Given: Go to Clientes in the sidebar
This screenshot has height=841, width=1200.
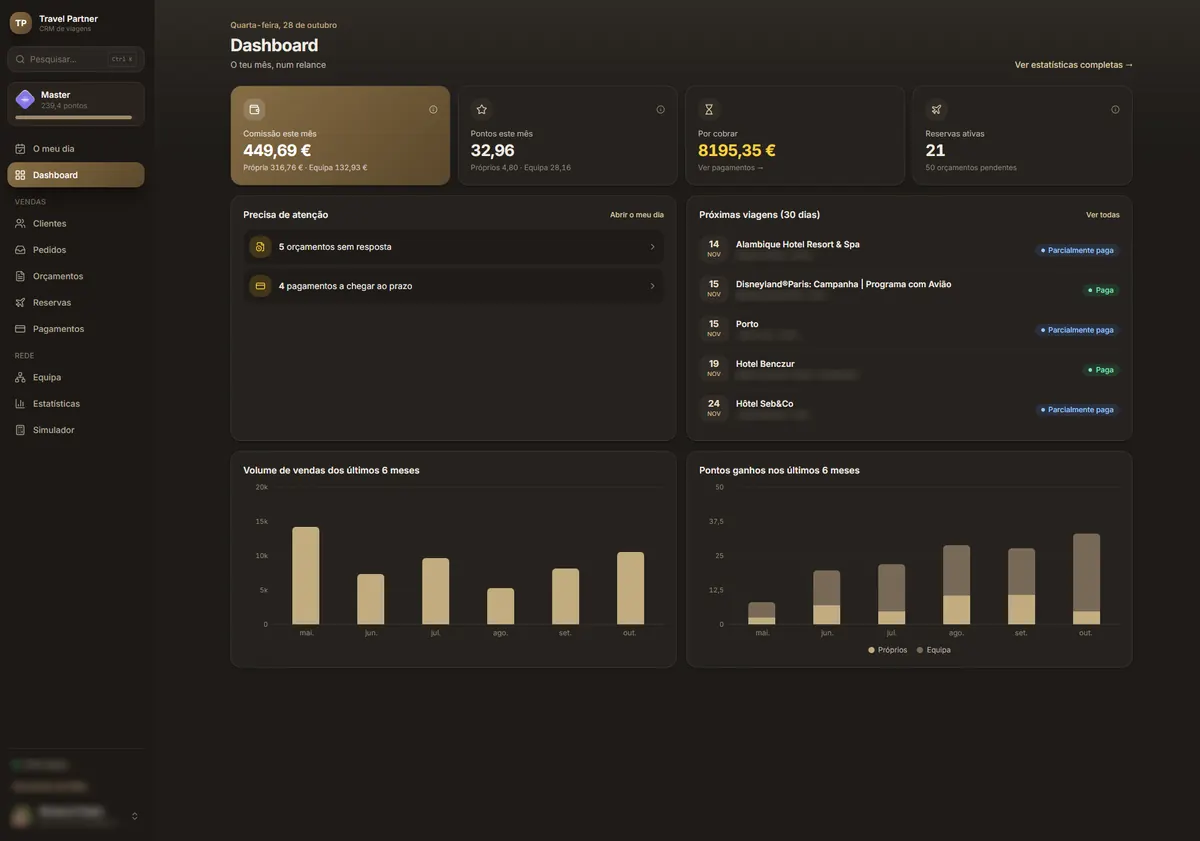Looking at the screenshot, I should point(76,224).
